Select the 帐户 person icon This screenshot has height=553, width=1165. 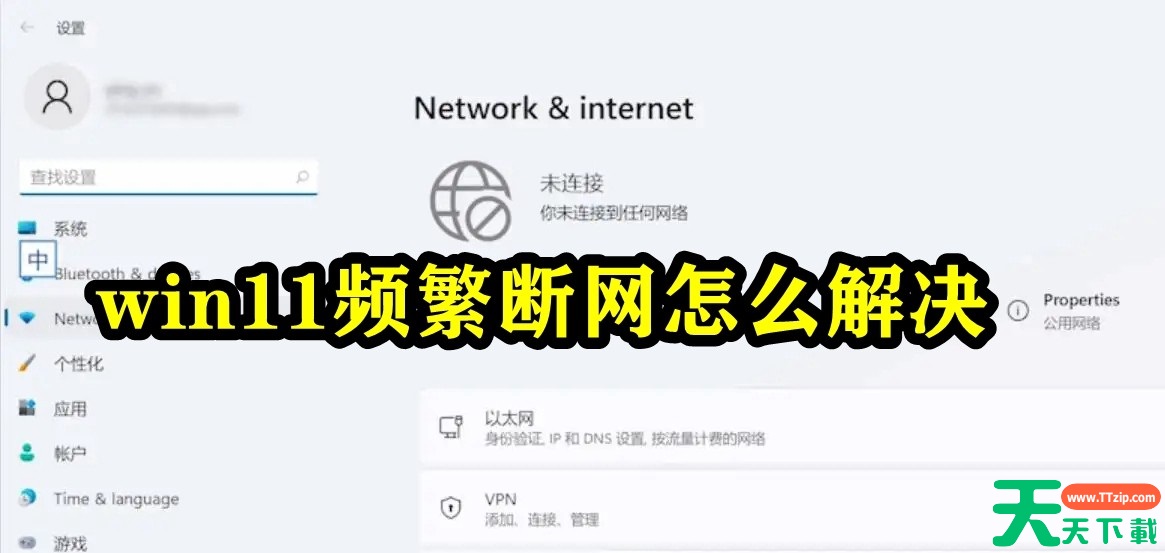(27, 453)
